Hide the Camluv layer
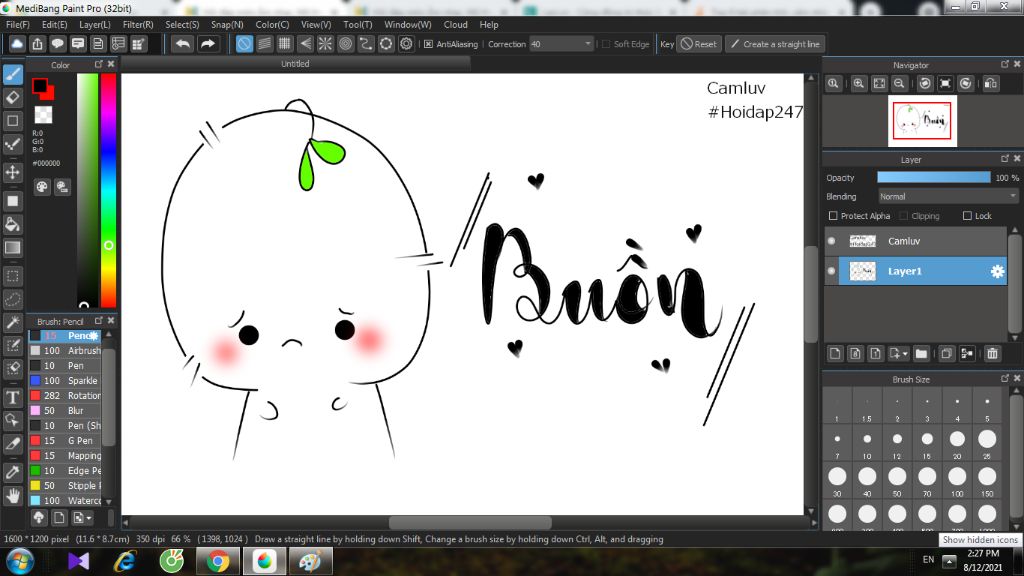 pyautogui.click(x=831, y=241)
